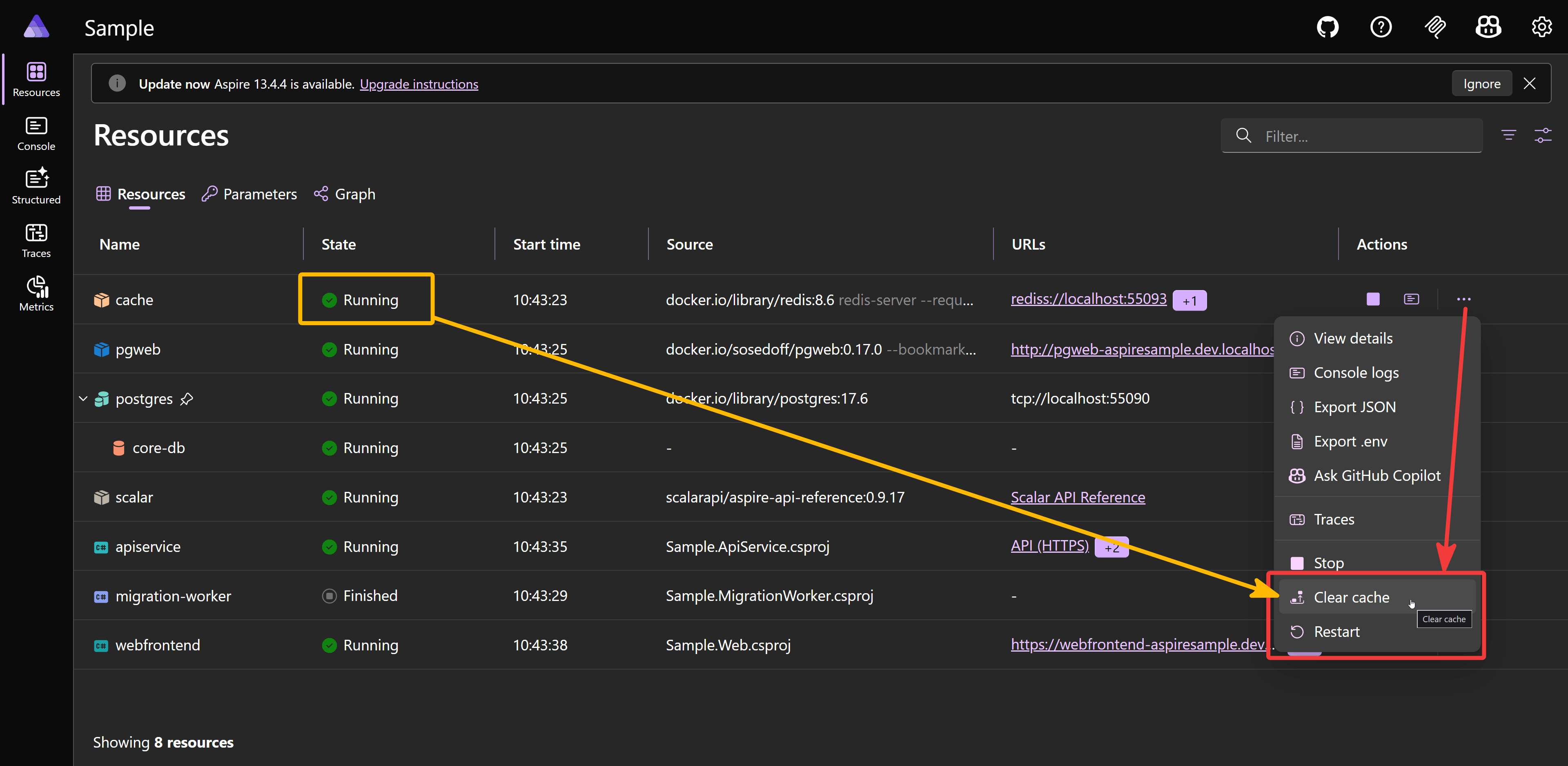Click the Ignore button in banner
Viewport: 1568px width, 766px height.
coord(1481,83)
